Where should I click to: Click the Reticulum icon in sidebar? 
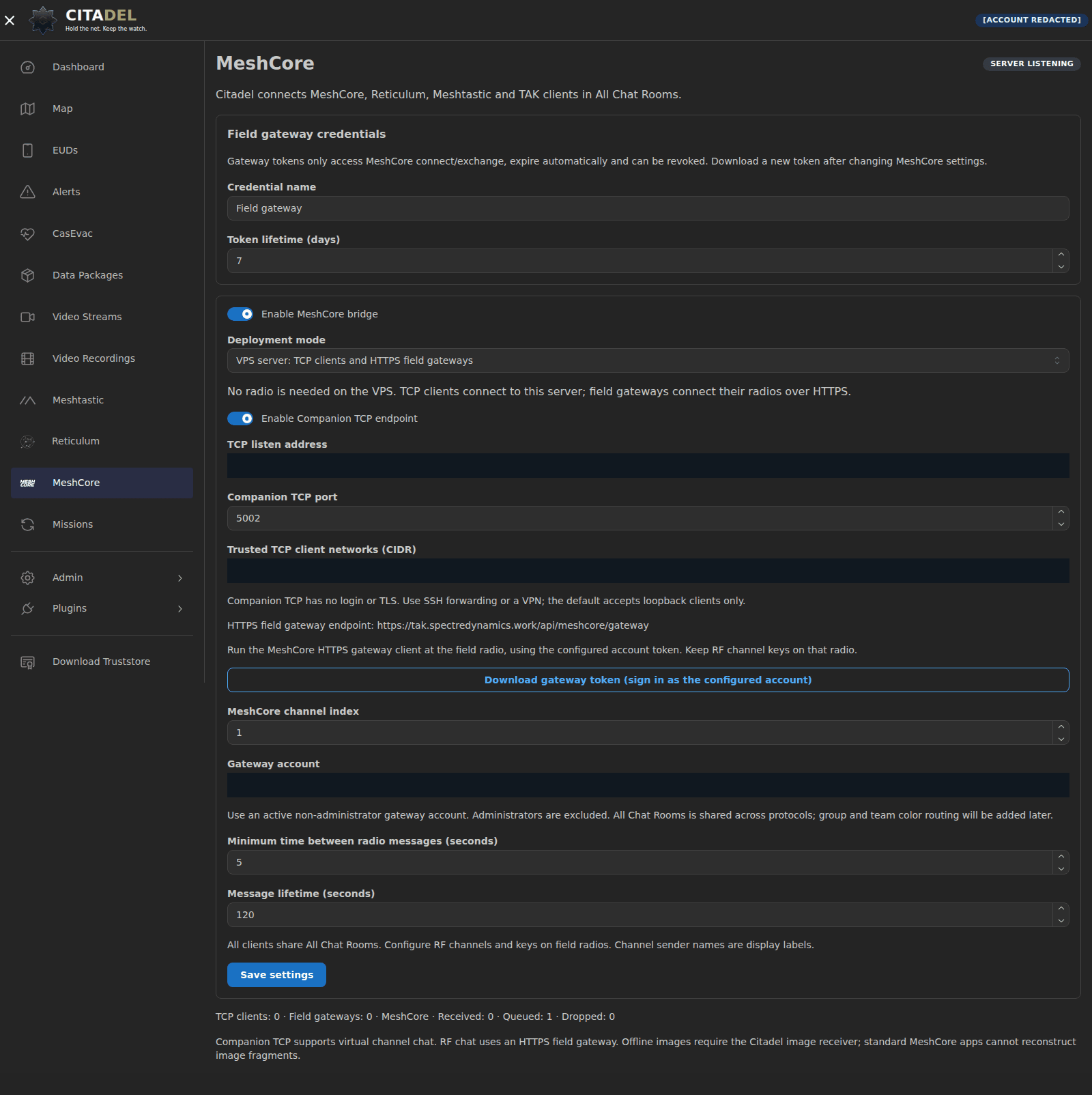[27, 442]
